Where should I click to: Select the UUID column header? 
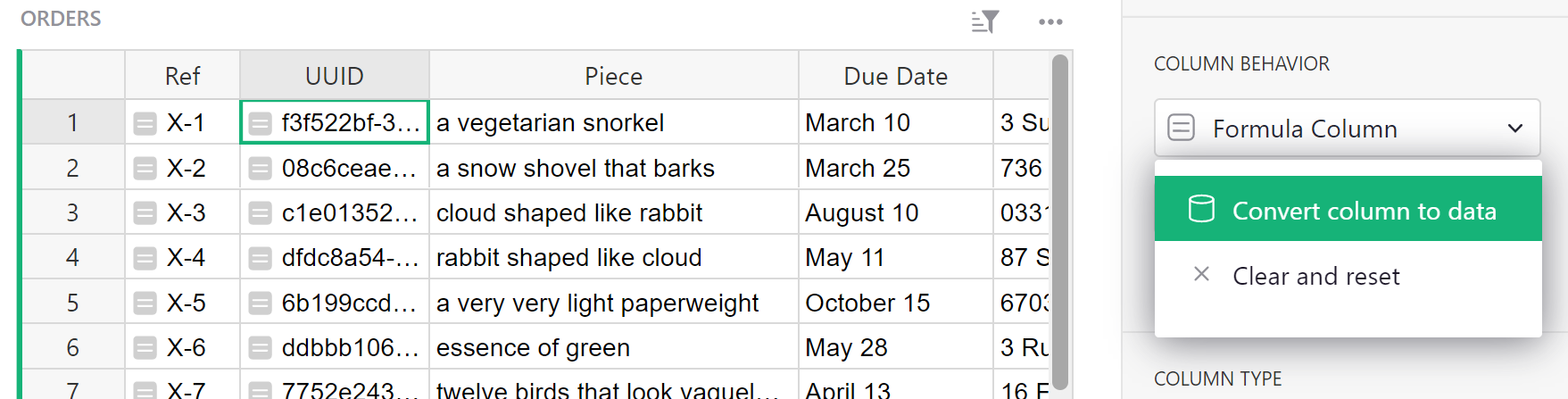coord(335,76)
